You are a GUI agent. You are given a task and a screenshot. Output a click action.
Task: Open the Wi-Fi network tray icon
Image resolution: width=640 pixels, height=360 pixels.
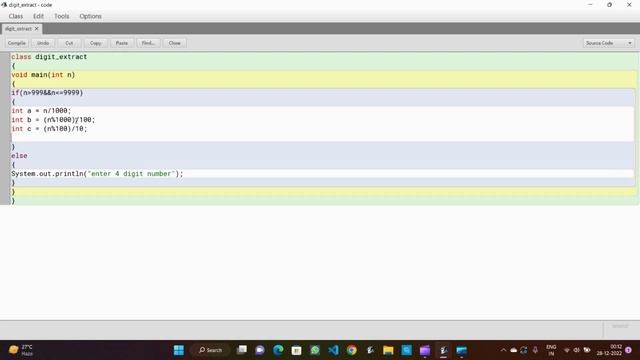pyautogui.click(x=567, y=350)
